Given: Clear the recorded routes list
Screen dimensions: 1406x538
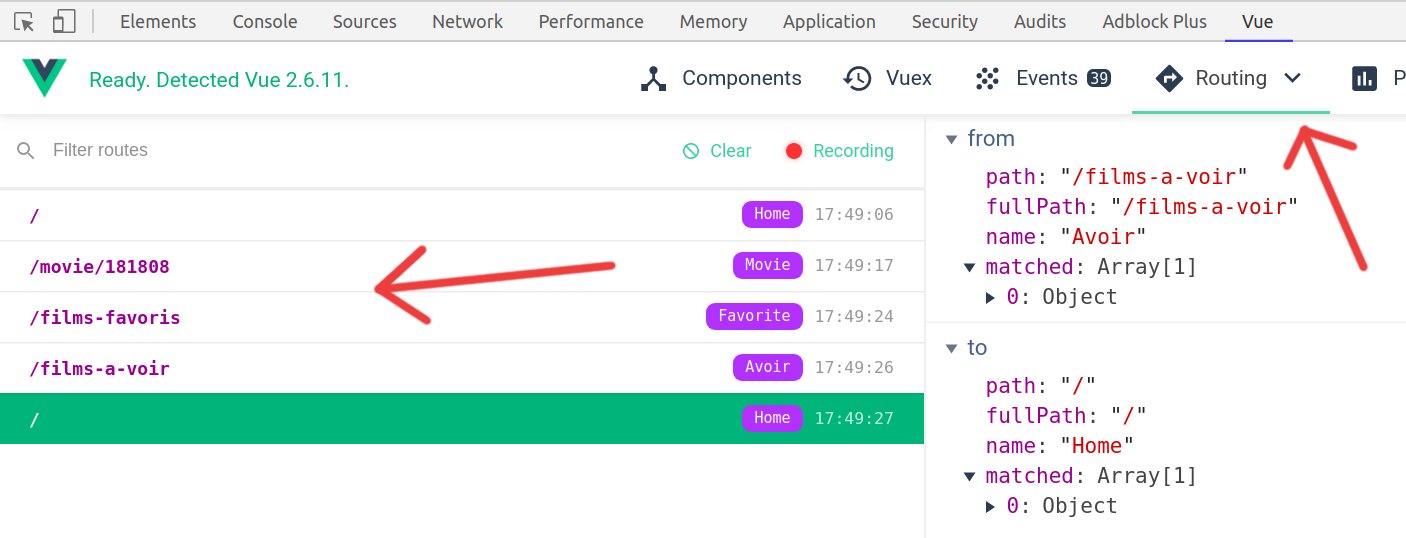Looking at the screenshot, I should coord(717,151).
